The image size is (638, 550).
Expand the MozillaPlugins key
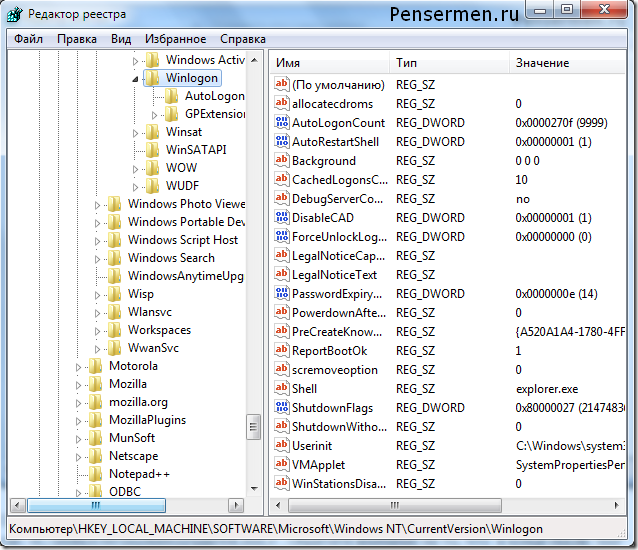tap(78, 421)
